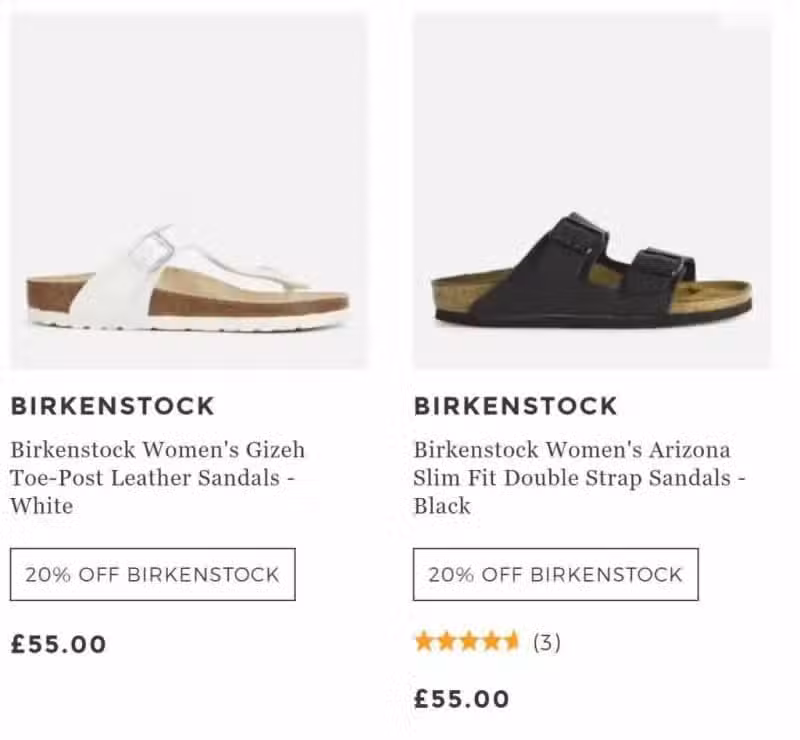Click the £55.00 price below Gizeh offer
Image resolution: width=800 pixels, height=740 pixels.
pyautogui.click(x=59, y=644)
